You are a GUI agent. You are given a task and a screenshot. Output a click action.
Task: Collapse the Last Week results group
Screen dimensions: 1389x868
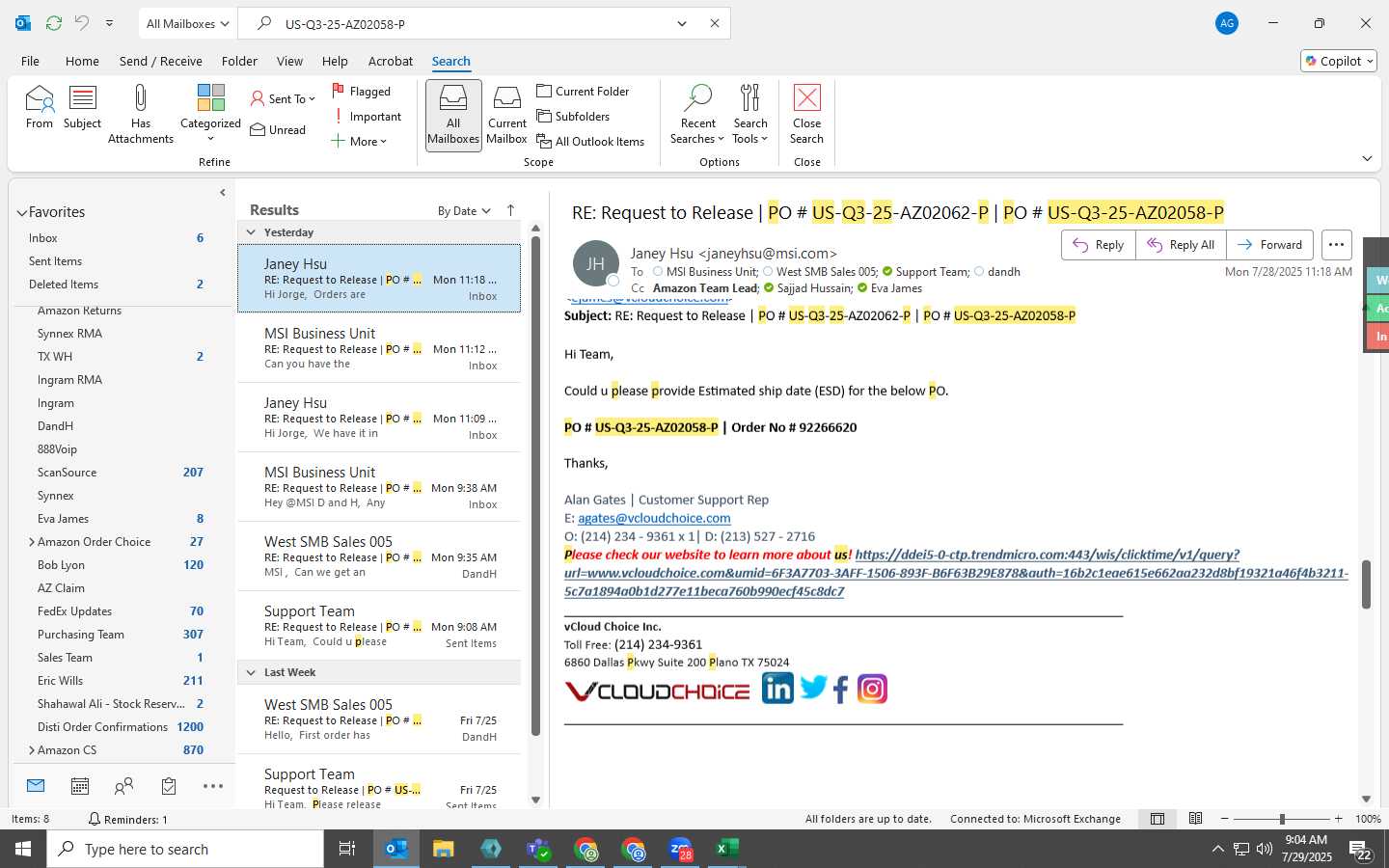pyautogui.click(x=251, y=672)
